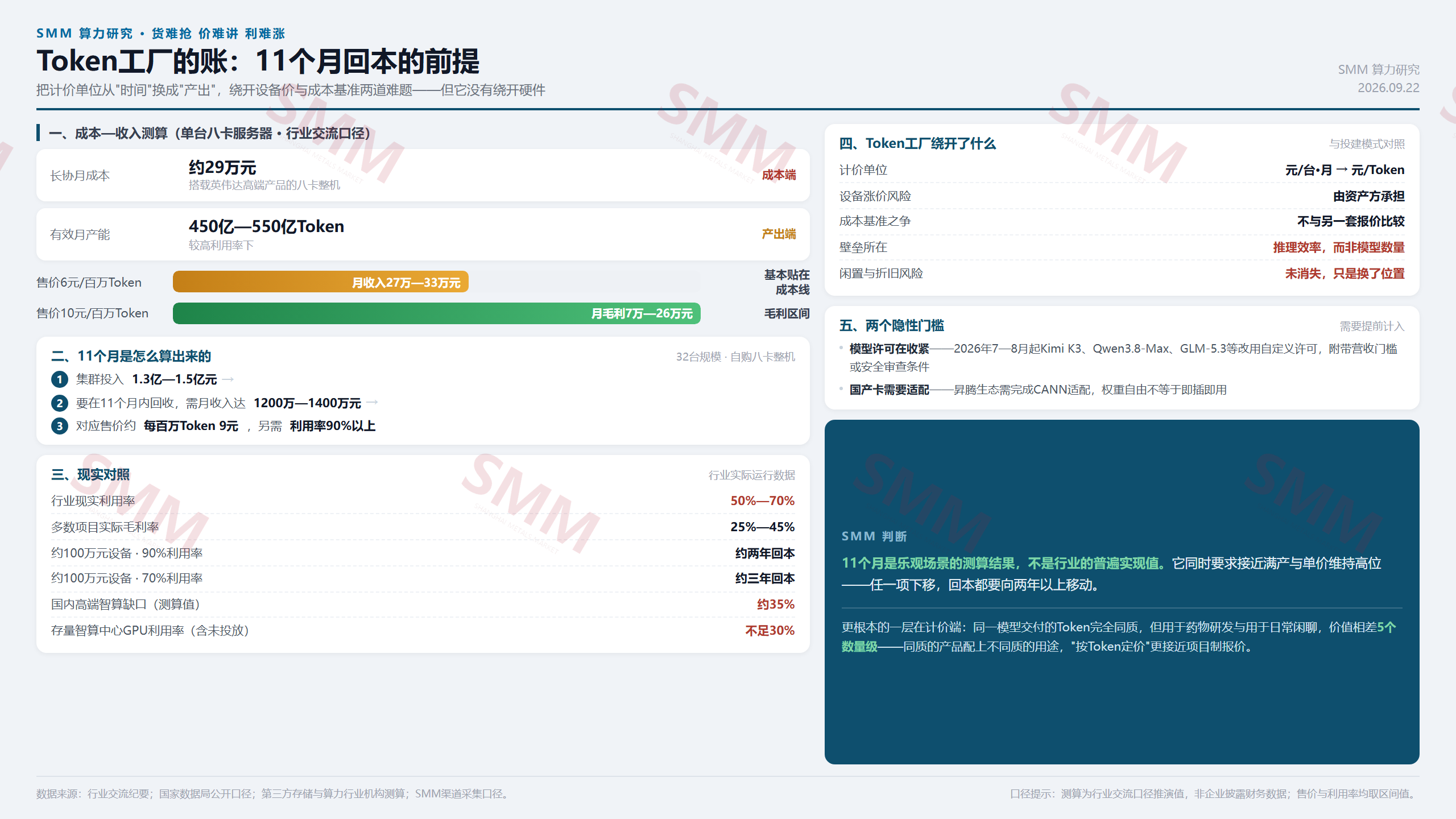Click the 数据来源 footer note
The width and height of the screenshot is (1456, 819).
coord(274,793)
